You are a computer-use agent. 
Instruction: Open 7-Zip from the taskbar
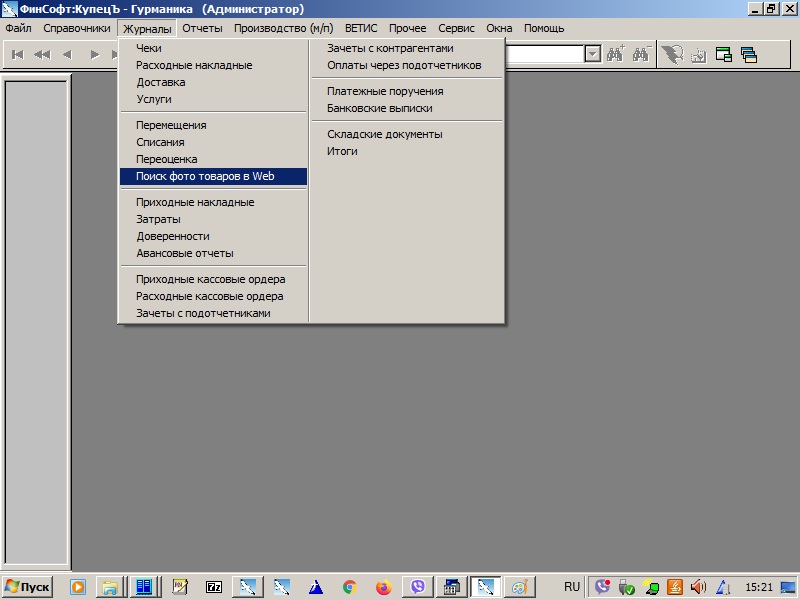[x=213, y=587]
